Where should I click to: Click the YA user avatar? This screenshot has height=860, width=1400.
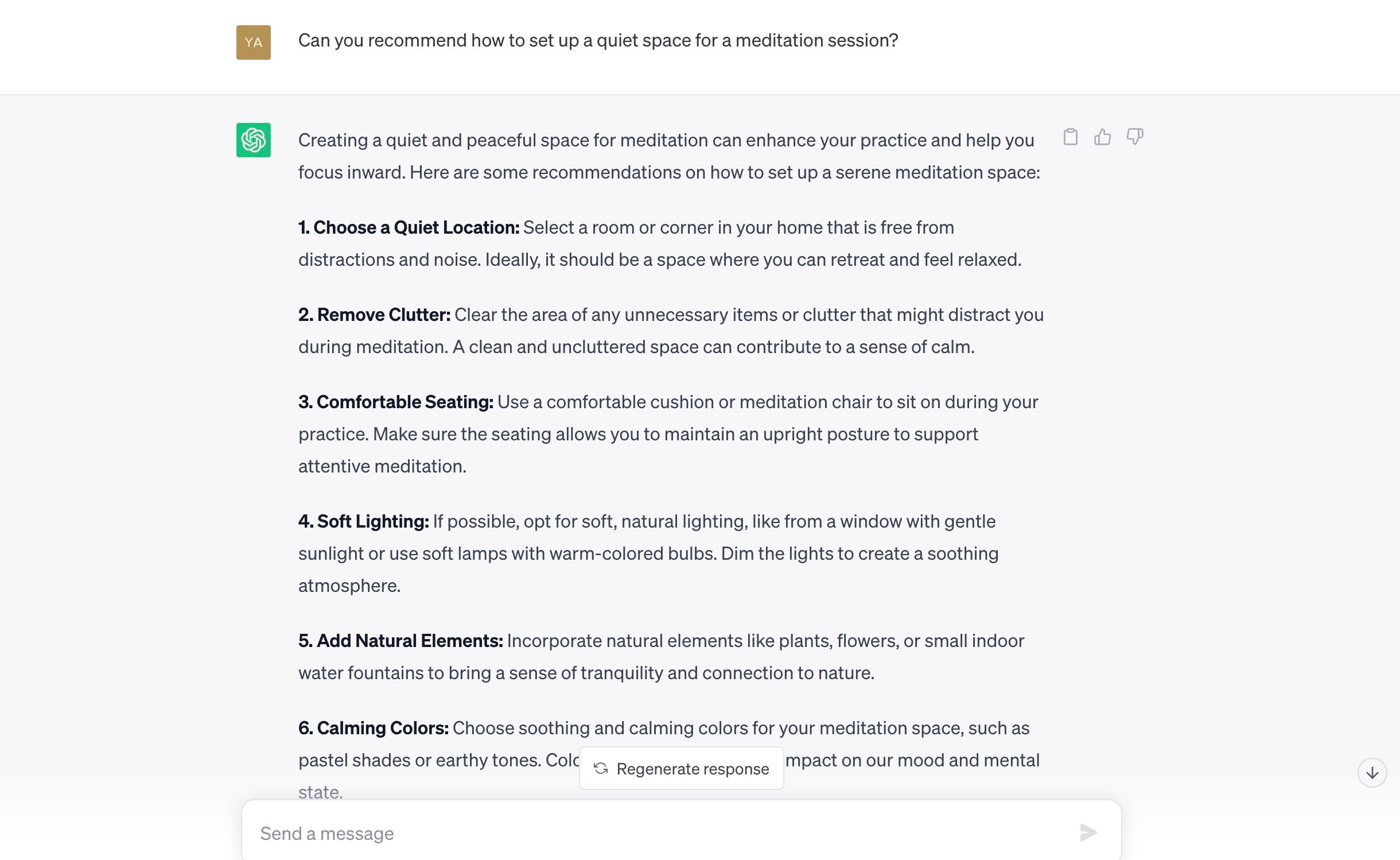[x=252, y=42]
